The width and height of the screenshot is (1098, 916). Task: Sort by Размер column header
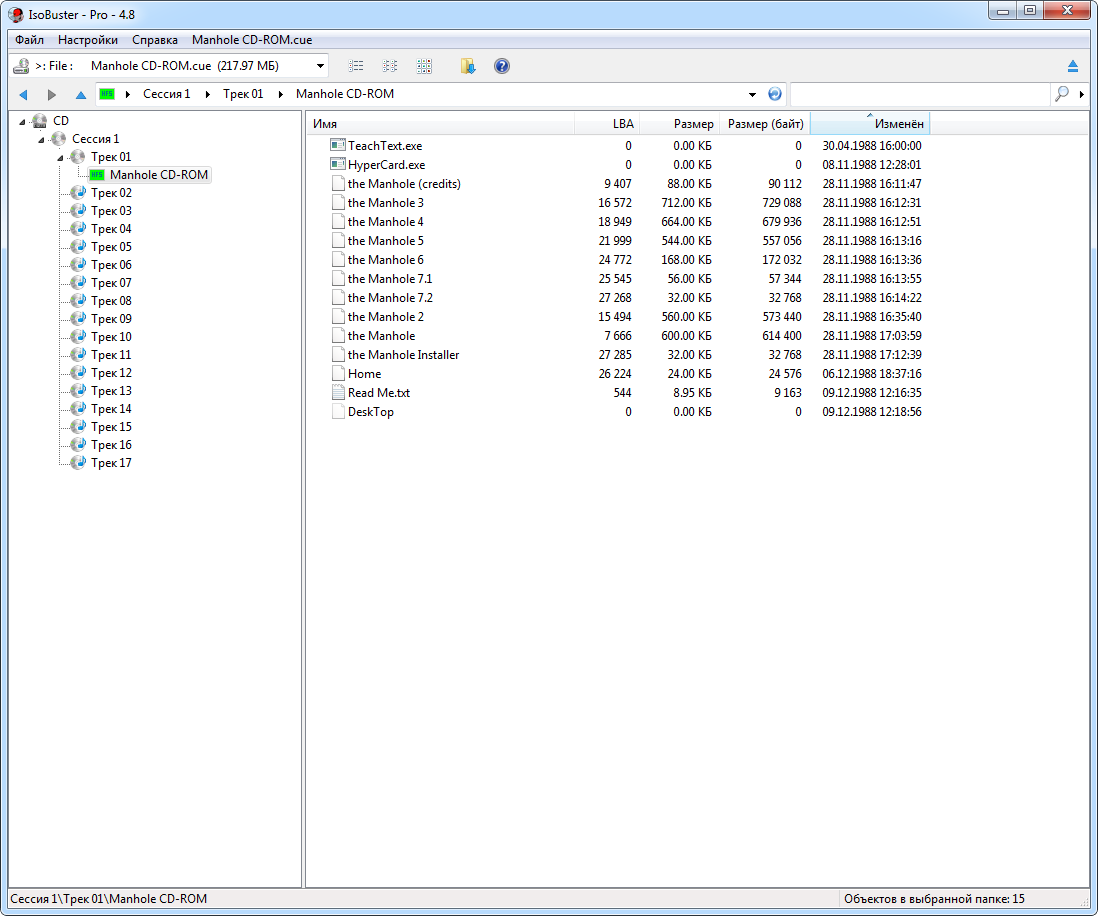pos(679,124)
